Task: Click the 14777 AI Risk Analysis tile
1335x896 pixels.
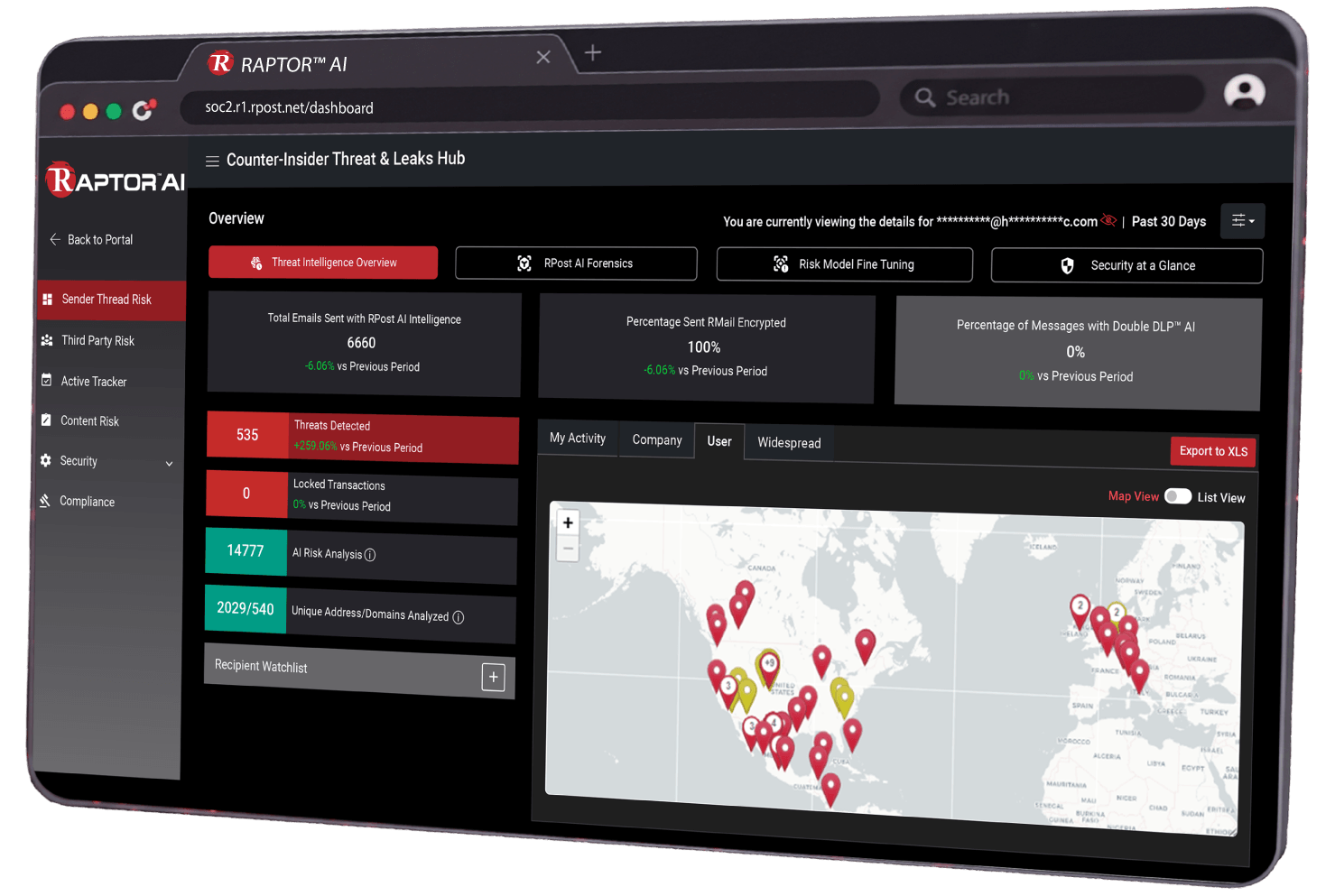Action: coord(361,554)
